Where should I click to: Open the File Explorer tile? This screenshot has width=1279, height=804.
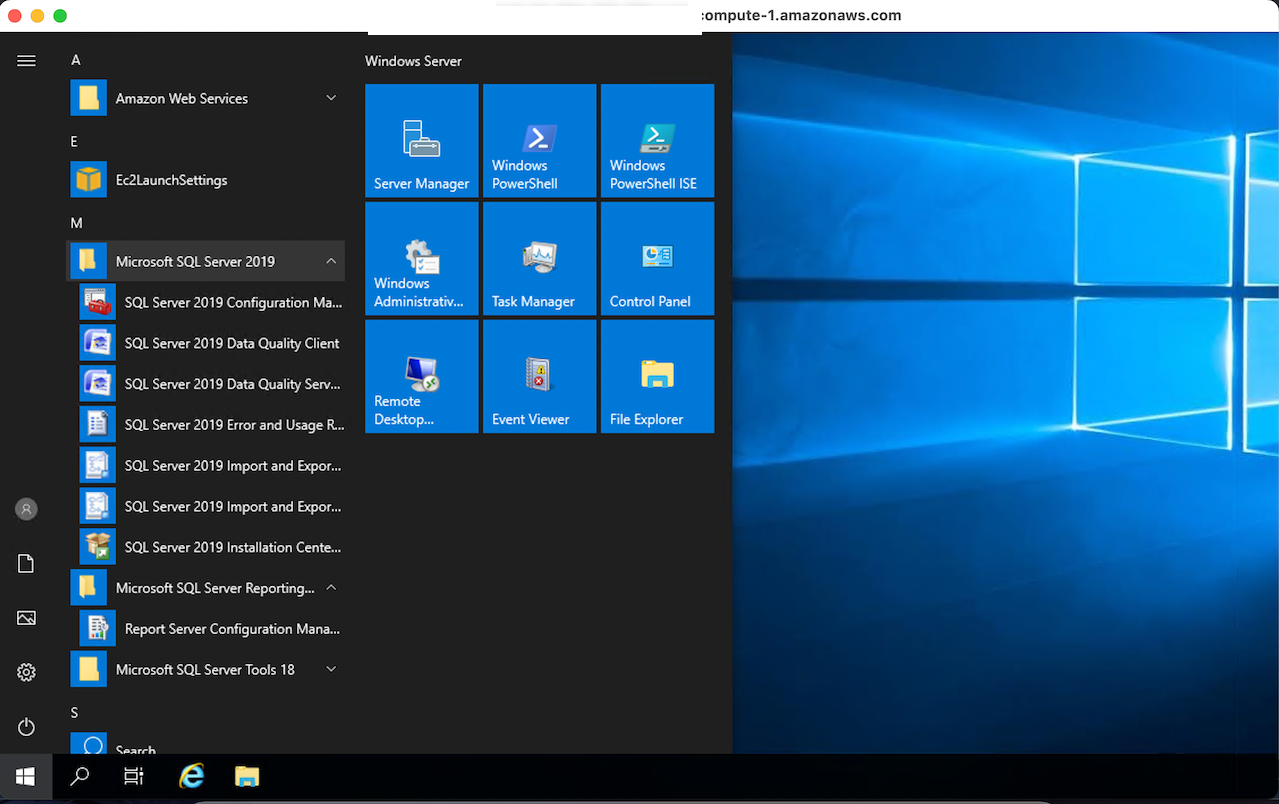tap(657, 377)
